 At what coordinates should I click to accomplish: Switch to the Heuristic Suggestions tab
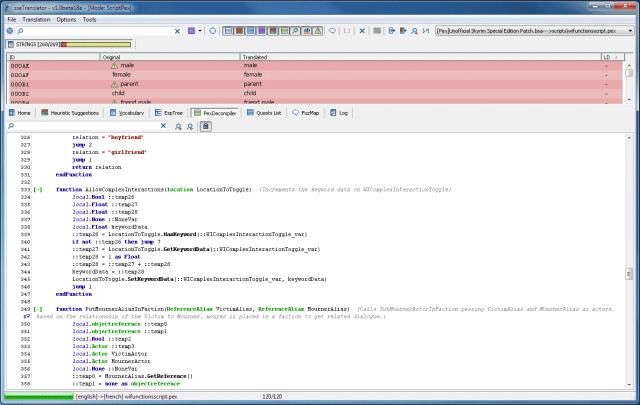coord(70,113)
